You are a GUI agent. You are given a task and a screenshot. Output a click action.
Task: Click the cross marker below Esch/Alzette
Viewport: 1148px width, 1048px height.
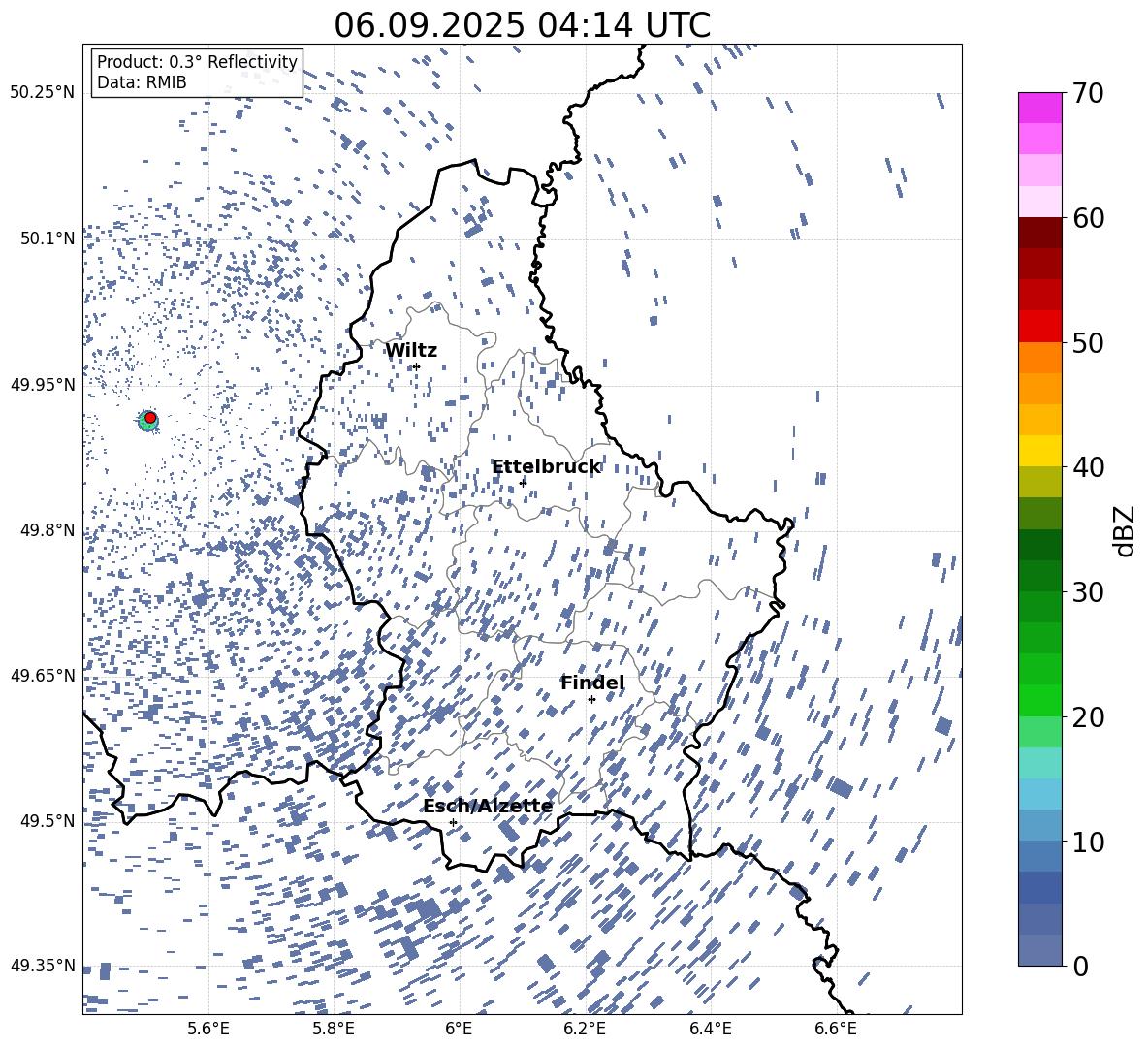453,822
